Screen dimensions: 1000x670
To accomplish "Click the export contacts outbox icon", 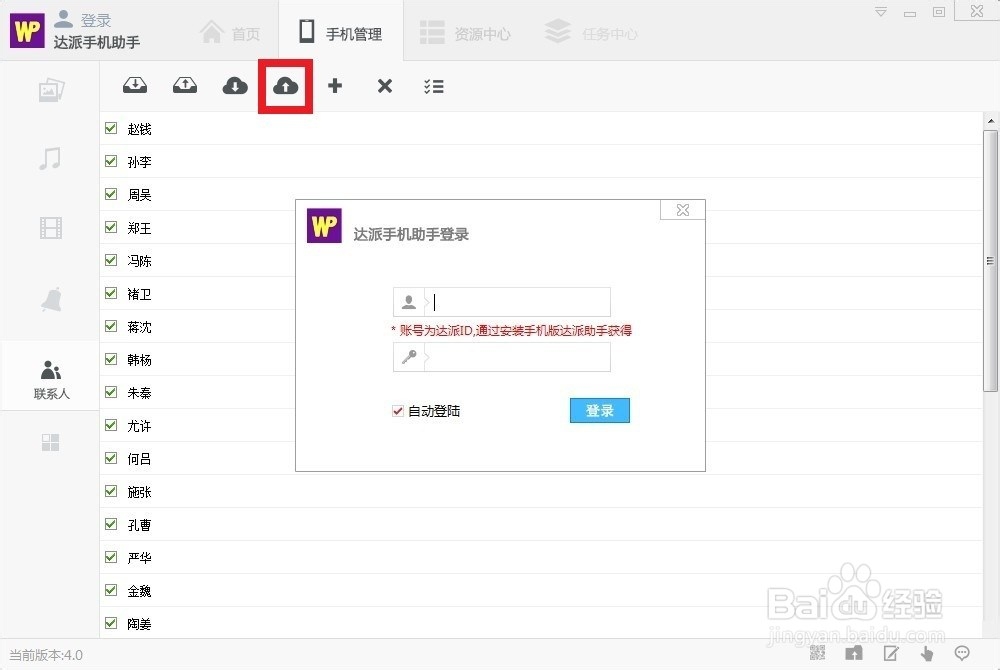I will [184, 86].
